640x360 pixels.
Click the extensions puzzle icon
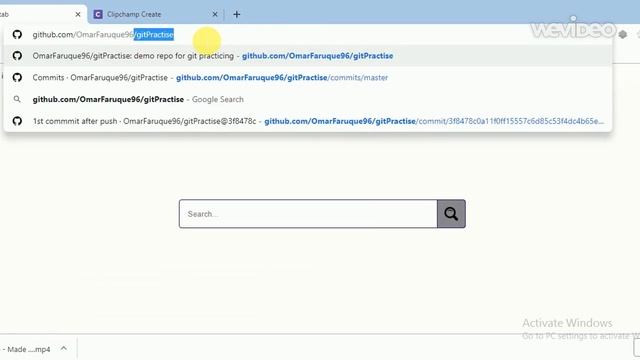click(622, 35)
